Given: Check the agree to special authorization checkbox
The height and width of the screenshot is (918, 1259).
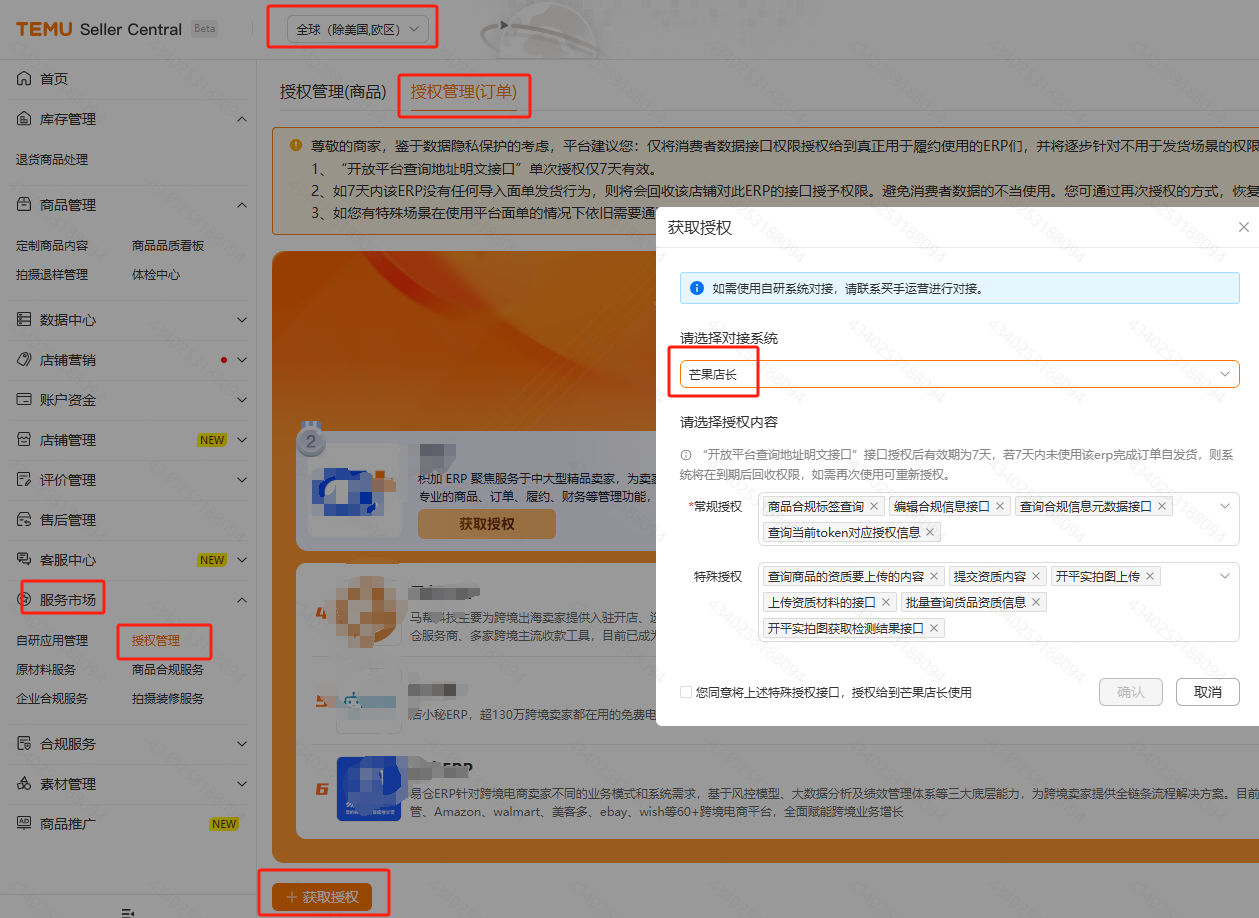Looking at the screenshot, I should 685,692.
